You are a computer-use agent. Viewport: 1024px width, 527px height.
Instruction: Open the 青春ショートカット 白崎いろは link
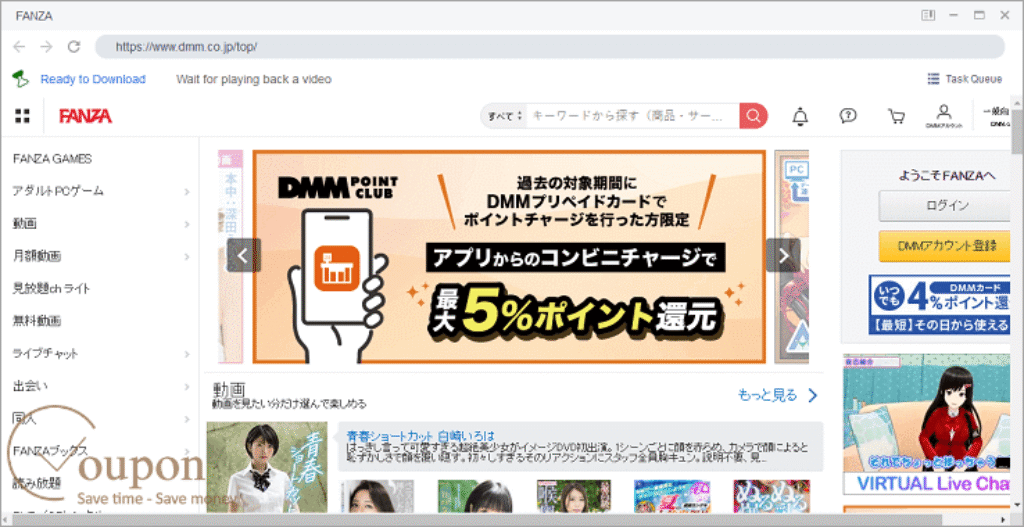420,435
